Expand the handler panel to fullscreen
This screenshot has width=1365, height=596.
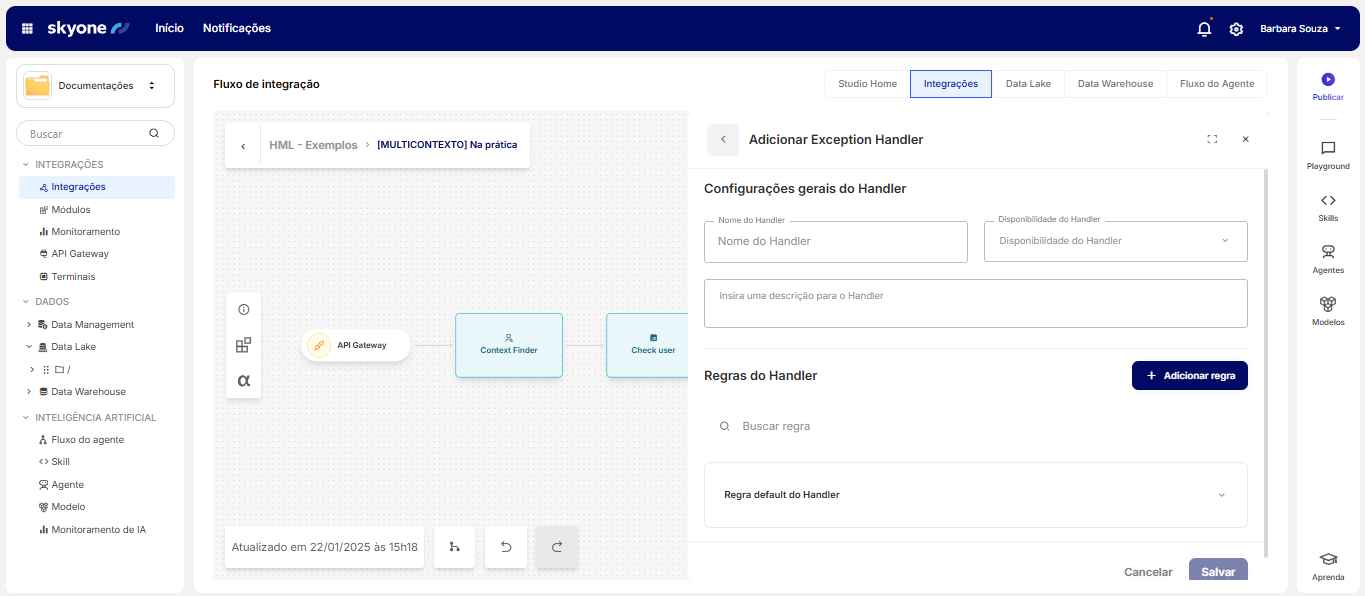tap(1212, 140)
